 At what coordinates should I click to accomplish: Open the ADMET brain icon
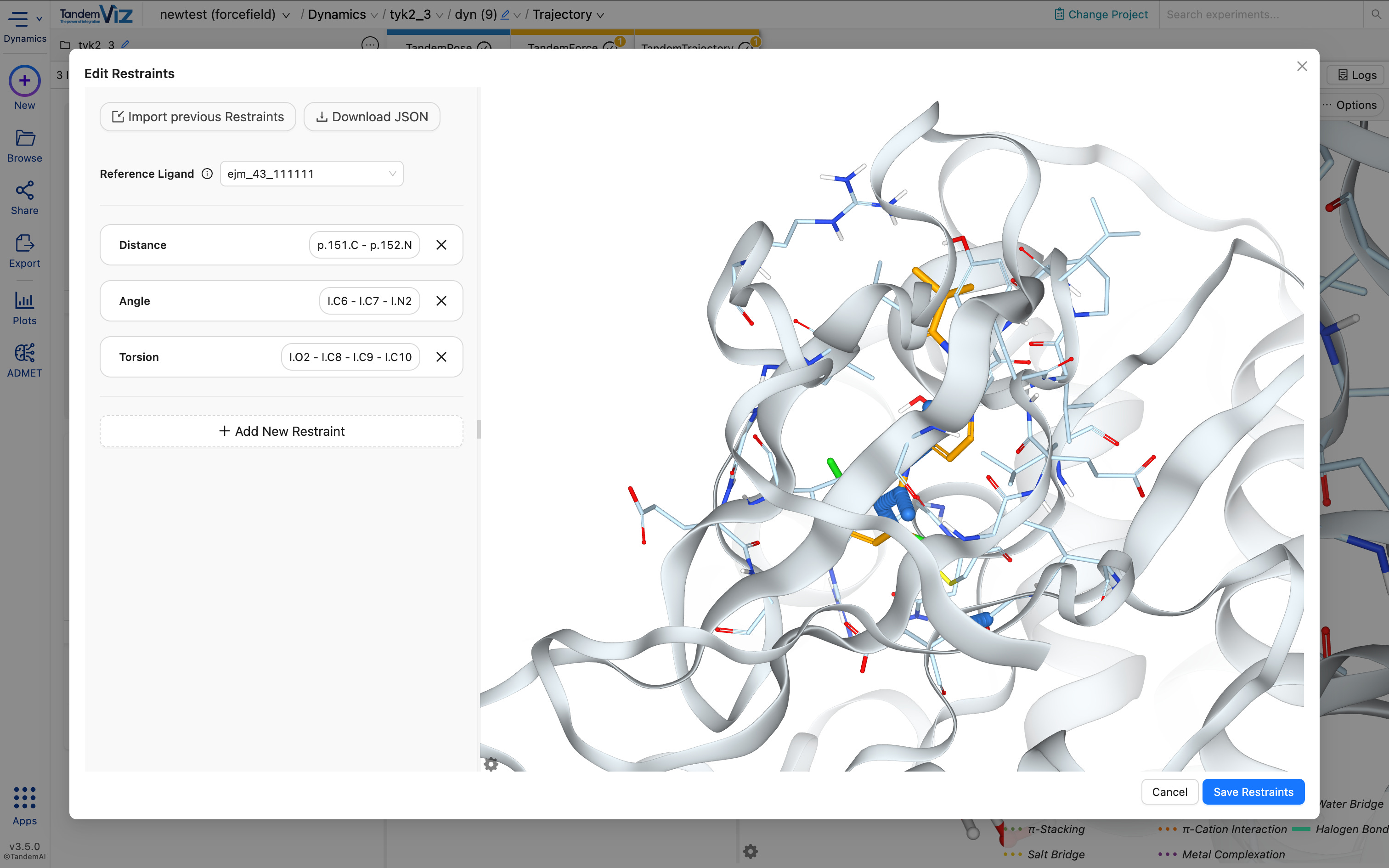(x=25, y=353)
